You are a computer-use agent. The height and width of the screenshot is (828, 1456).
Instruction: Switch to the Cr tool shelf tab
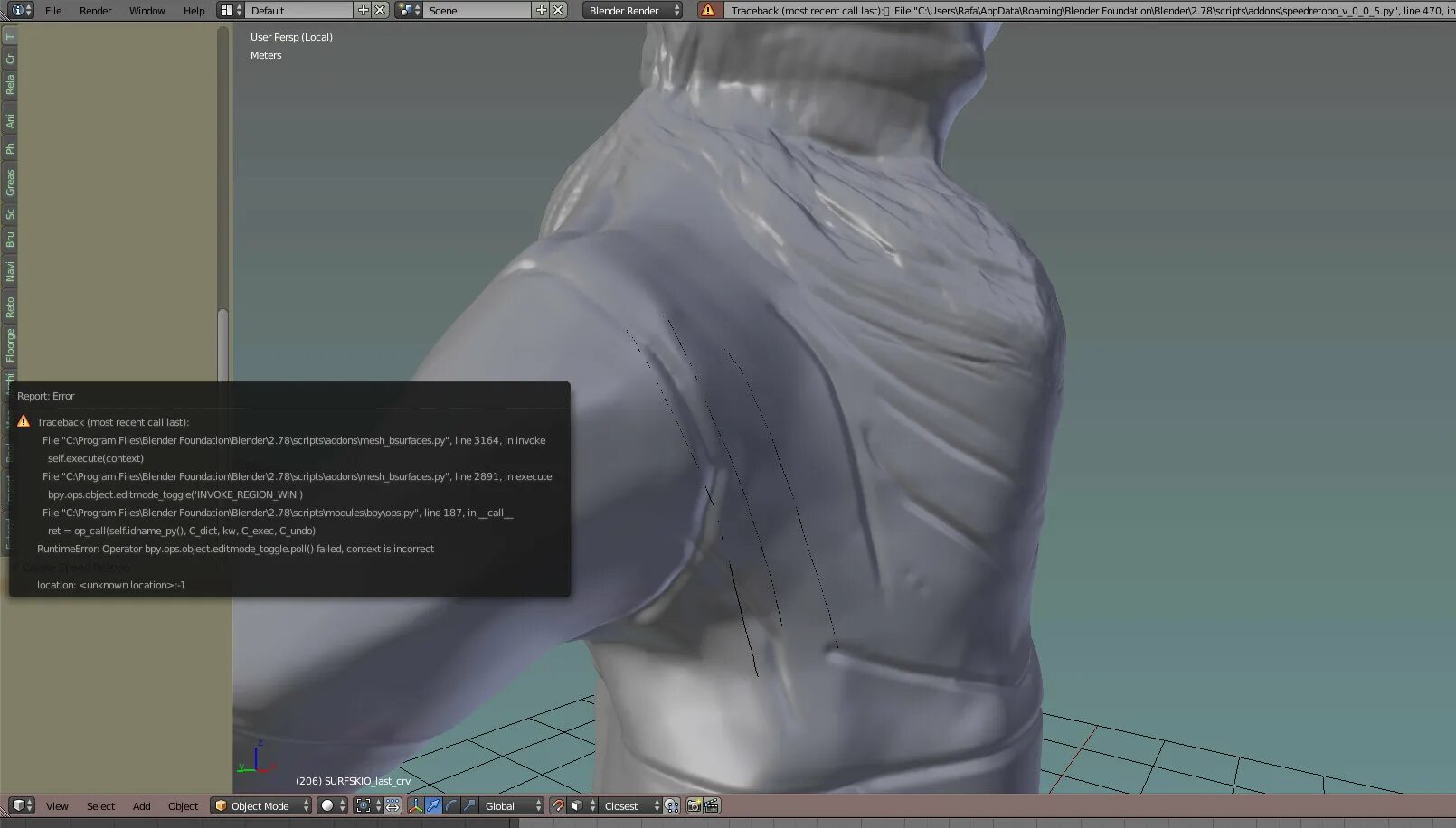[10, 59]
